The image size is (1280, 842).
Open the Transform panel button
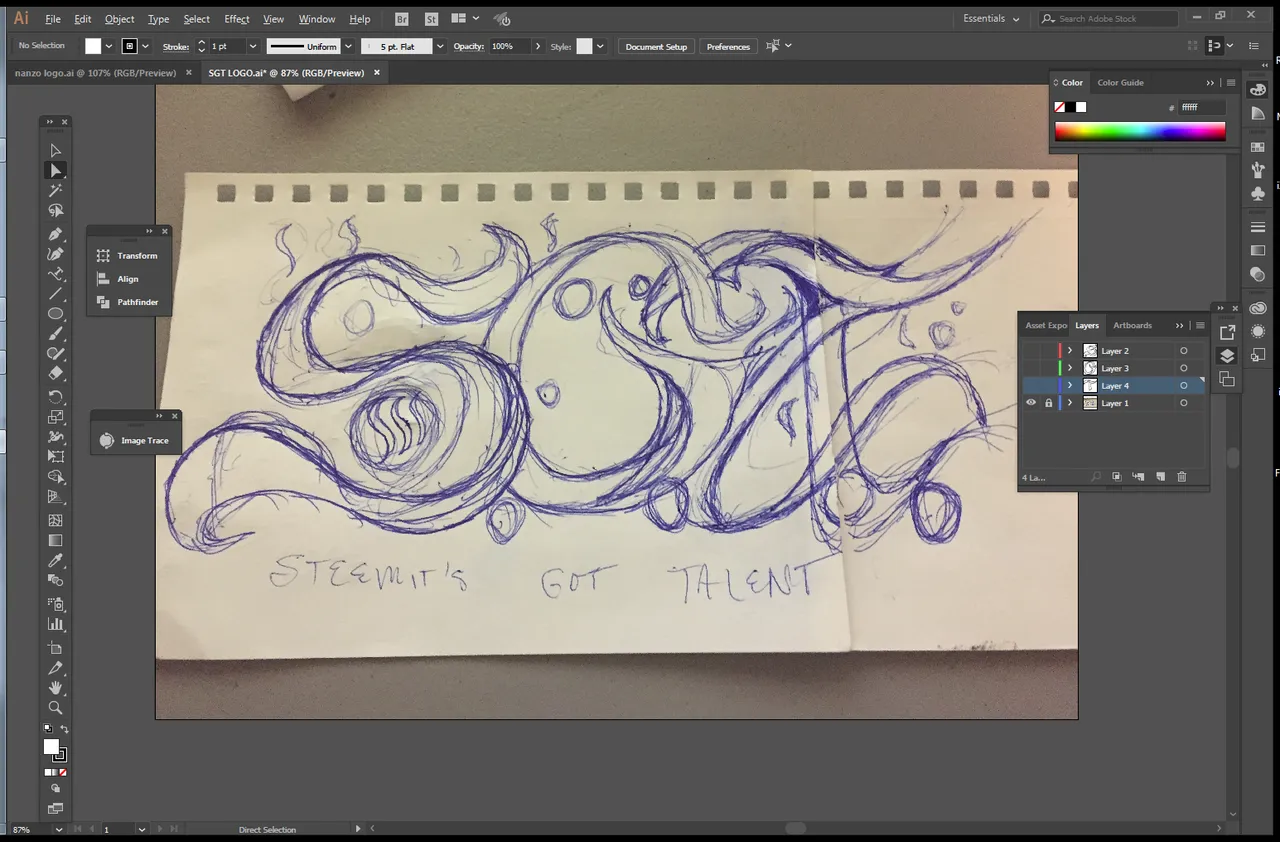(x=129, y=256)
